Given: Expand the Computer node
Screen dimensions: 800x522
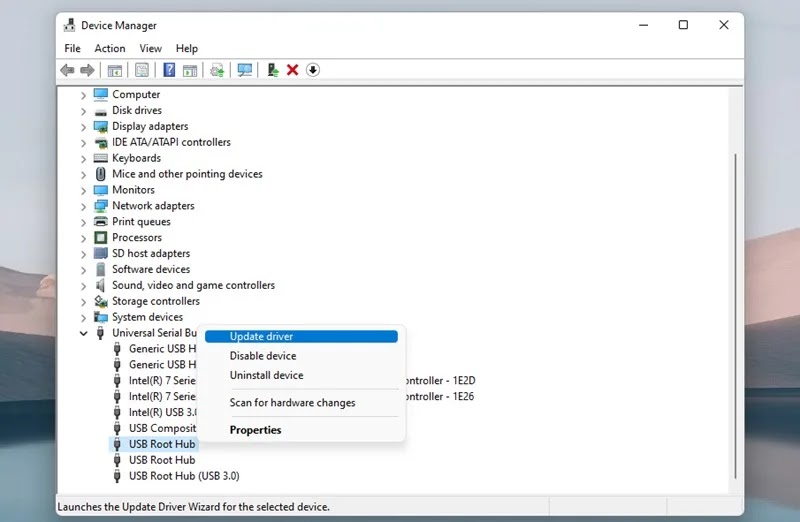Looking at the screenshot, I should pos(83,95).
